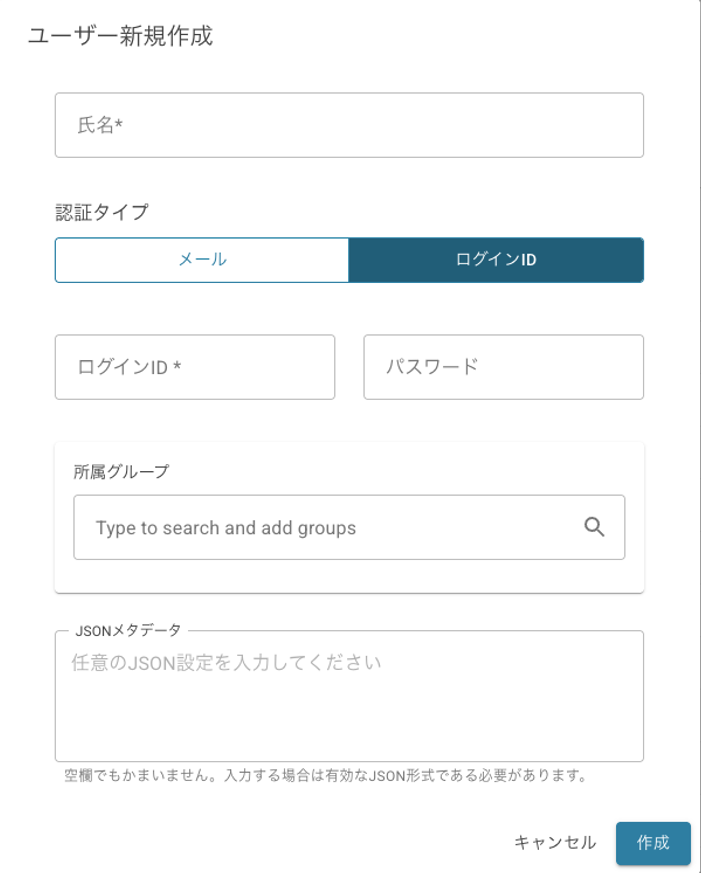Click the パスワード placeholder text

[x=432, y=367]
